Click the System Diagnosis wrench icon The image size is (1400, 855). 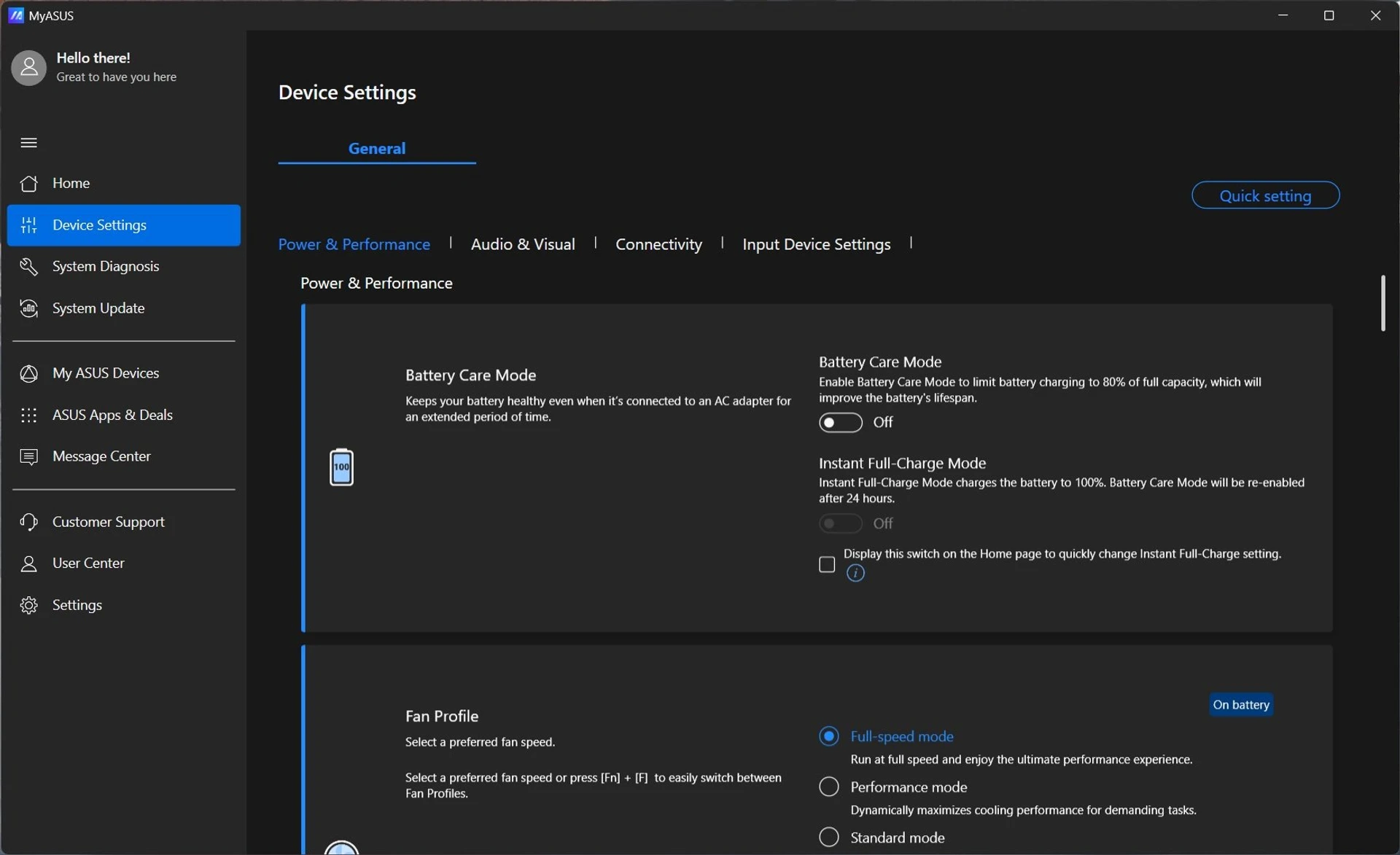[x=29, y=267]
